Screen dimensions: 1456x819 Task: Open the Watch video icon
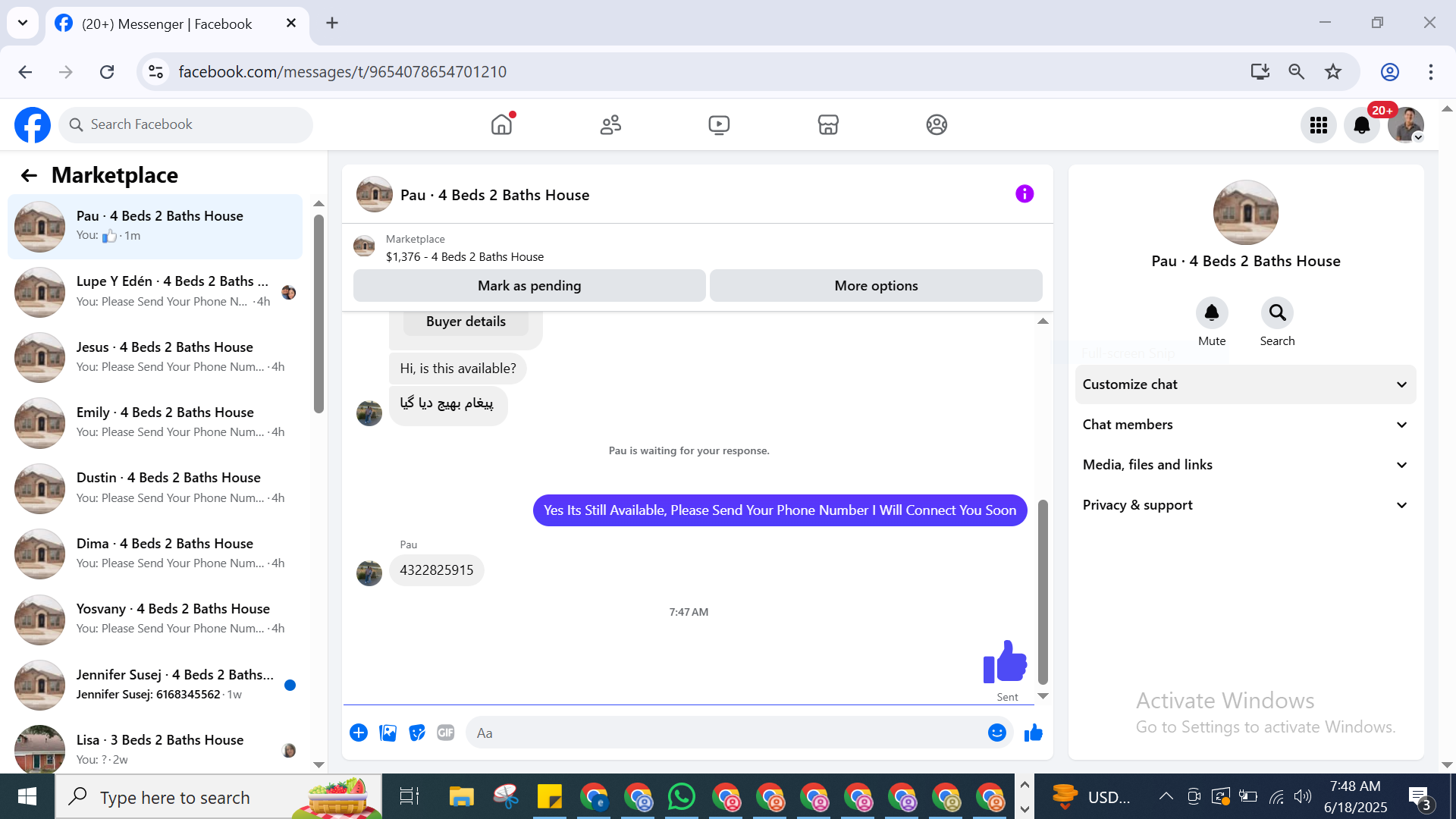(x=719, y=124)
